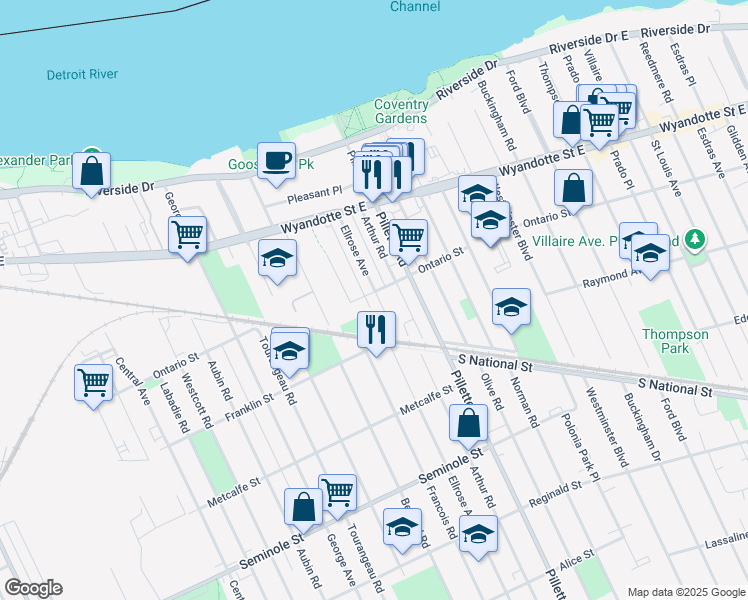The height and width of the screenshot is (600, 748).
Task: Click the shopping bag marker below Wyandotte St E near Ontario St
Action: click(573, 187)
